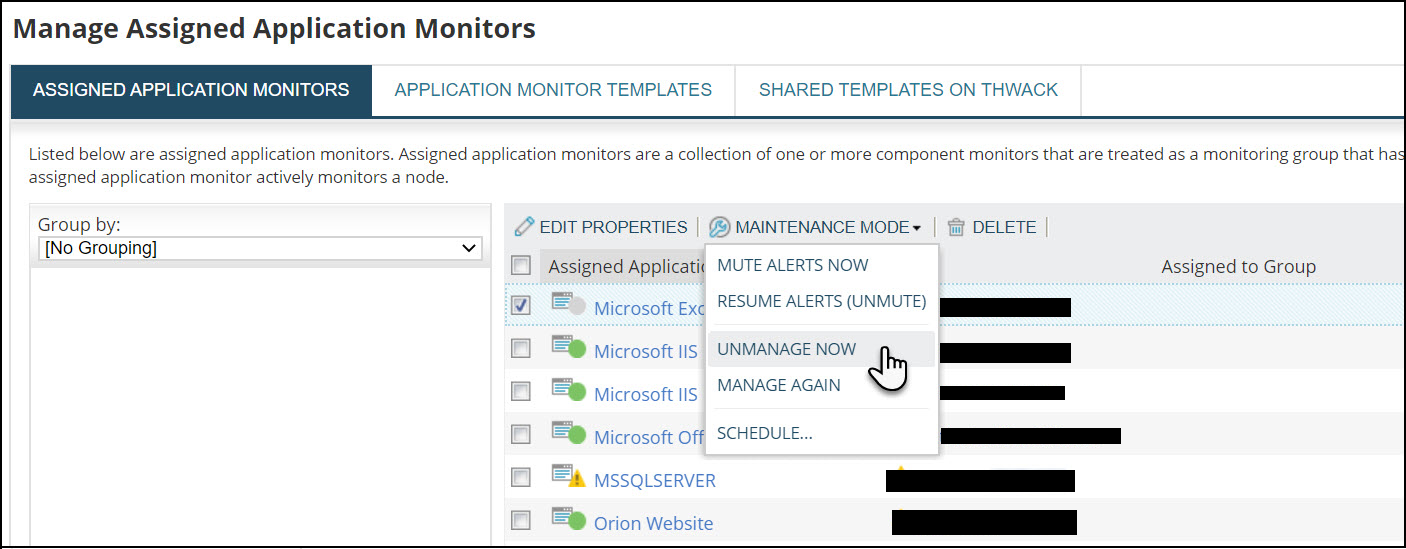Image resolution: width=1406 pixels, height=549 pixels.
Task: Toggle the select-all header checkbox
Action: (521, 265)
